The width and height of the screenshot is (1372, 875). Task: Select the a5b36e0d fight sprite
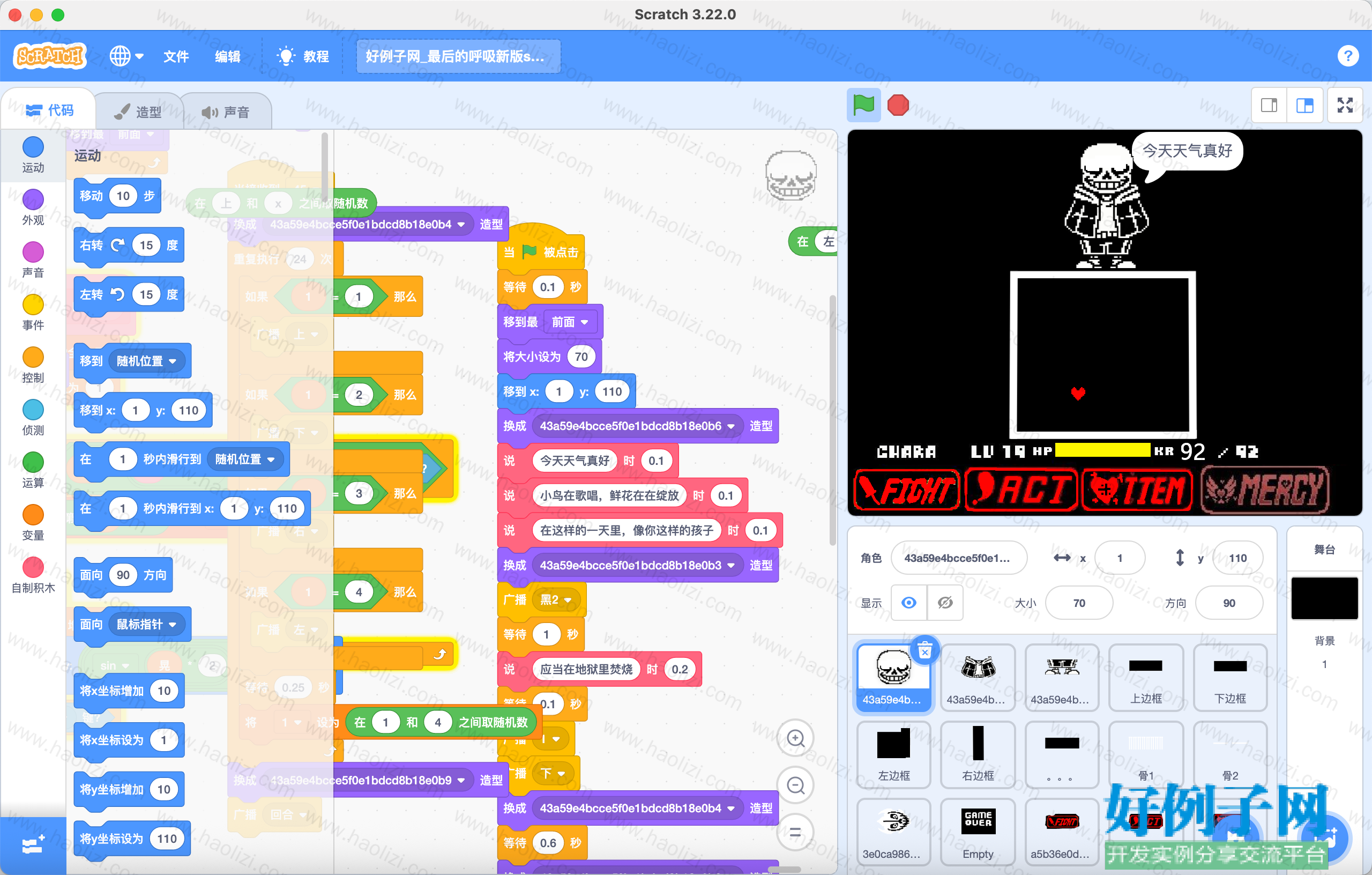click(1062, 832)
